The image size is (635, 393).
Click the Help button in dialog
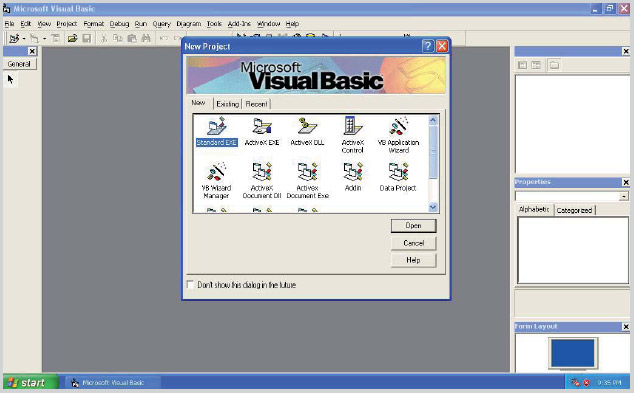(413, 260)
